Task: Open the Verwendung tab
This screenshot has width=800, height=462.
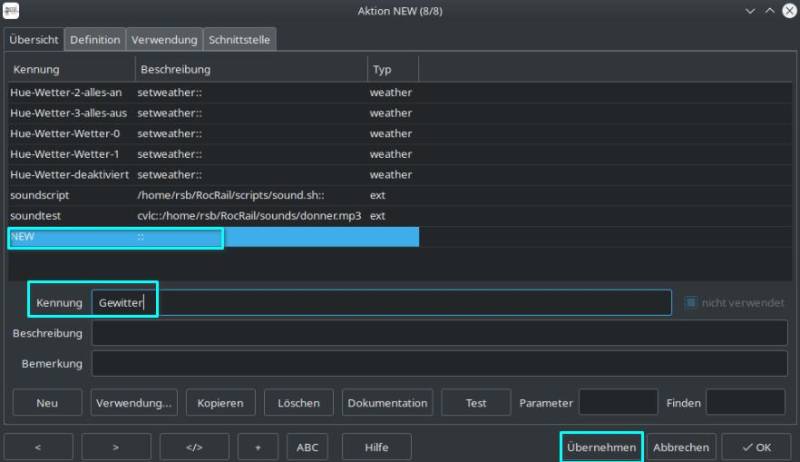Action: [x=164, y=39]
